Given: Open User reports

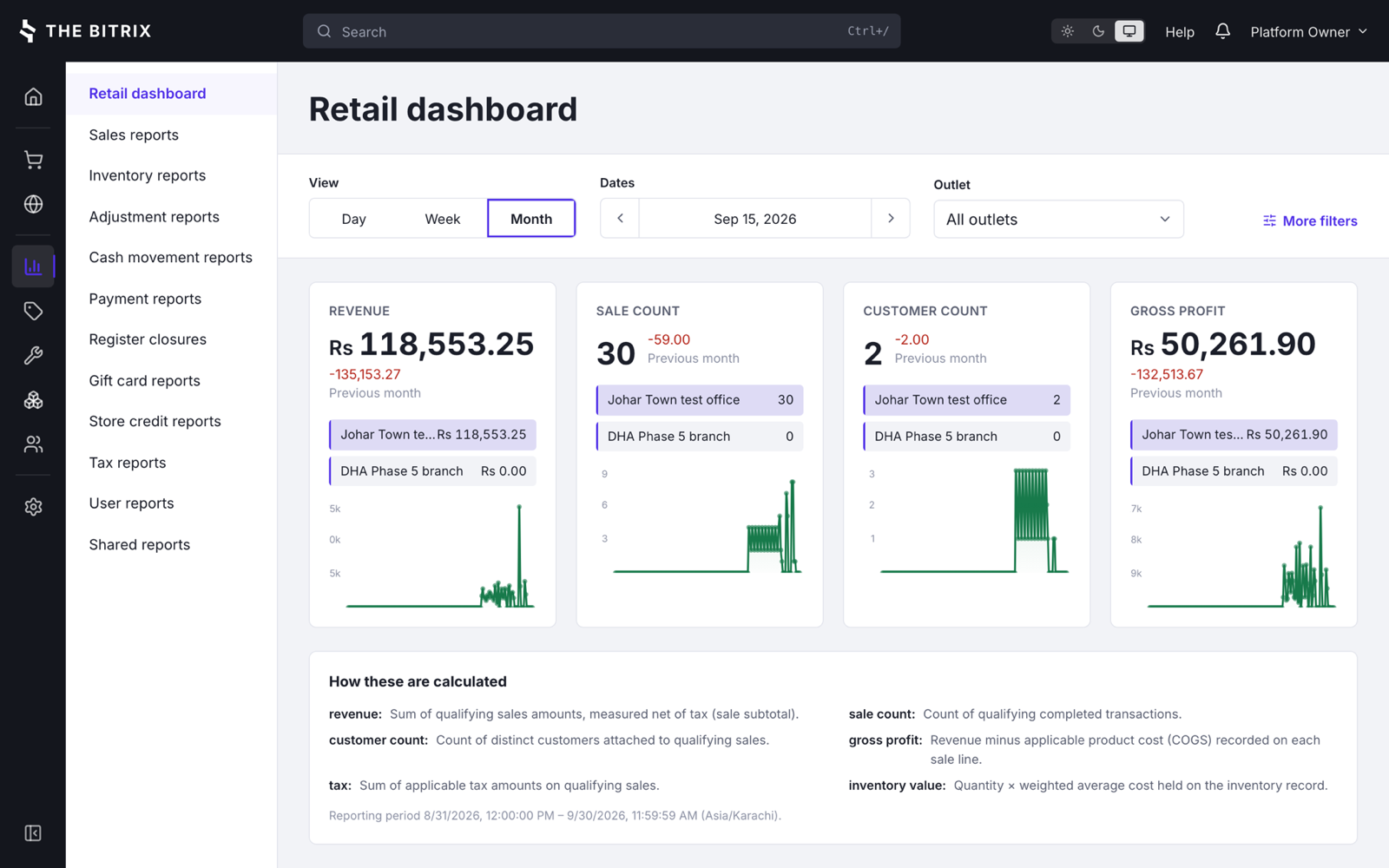Looking at the screenshot, I should coord(172,503).
